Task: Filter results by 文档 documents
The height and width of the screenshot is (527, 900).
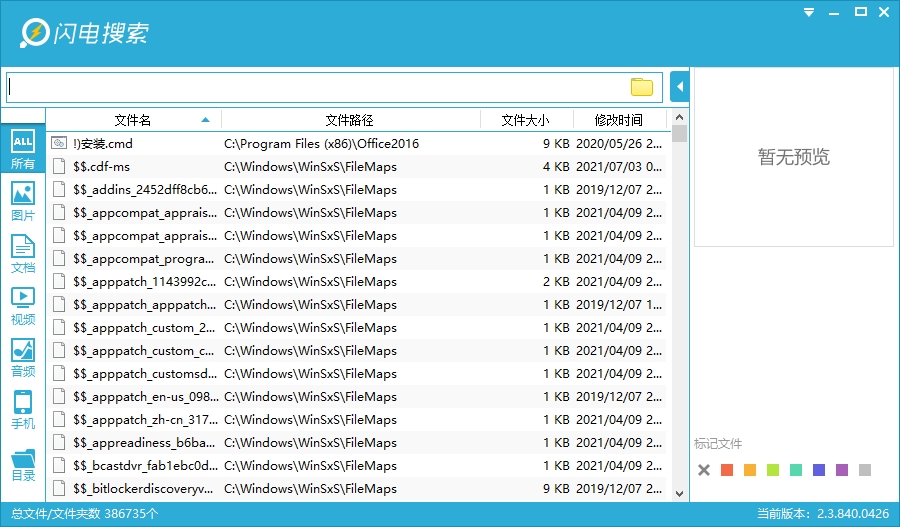Action: click(22, 254)
